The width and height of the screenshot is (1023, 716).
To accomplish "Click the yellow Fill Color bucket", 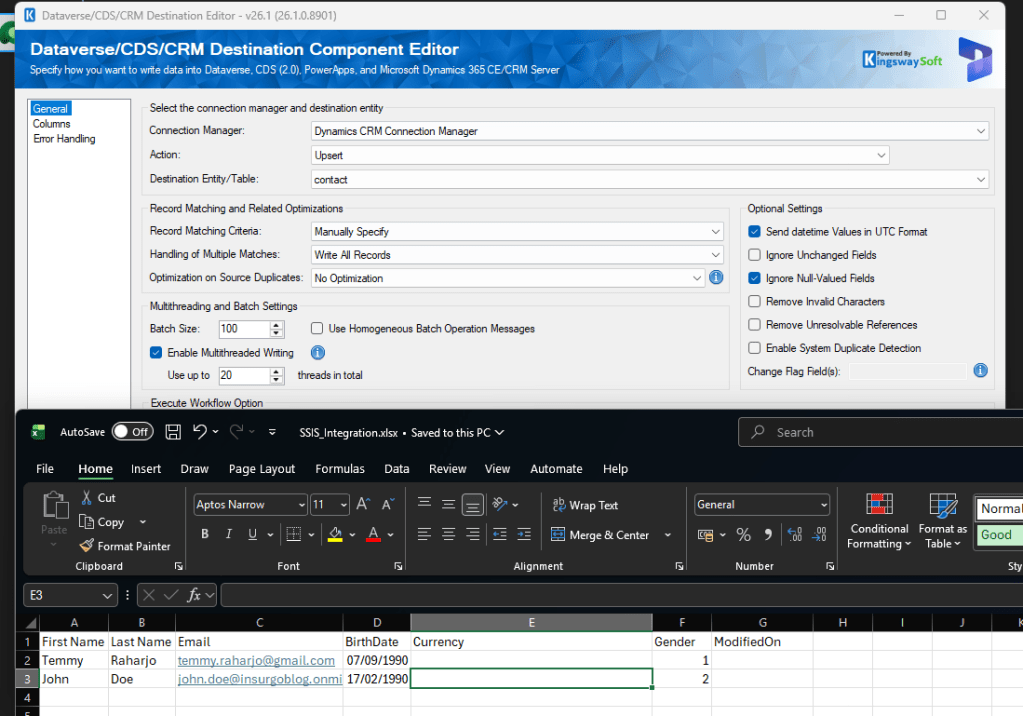I will (335, 535).
